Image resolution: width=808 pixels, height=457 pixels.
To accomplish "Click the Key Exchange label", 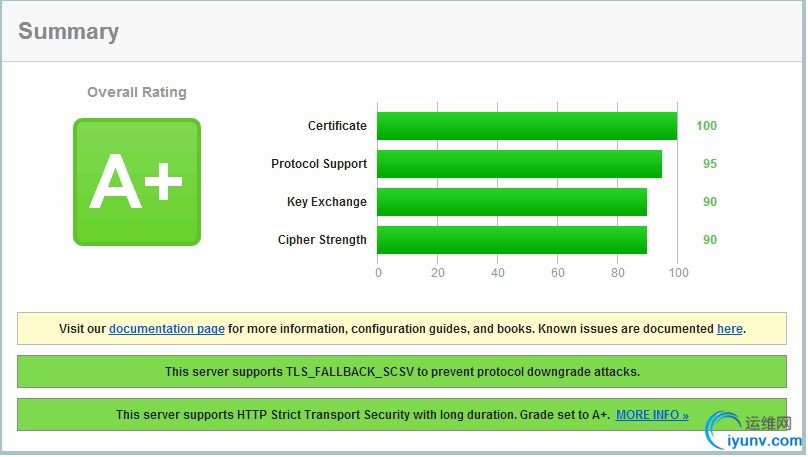I will click(327, 202).
